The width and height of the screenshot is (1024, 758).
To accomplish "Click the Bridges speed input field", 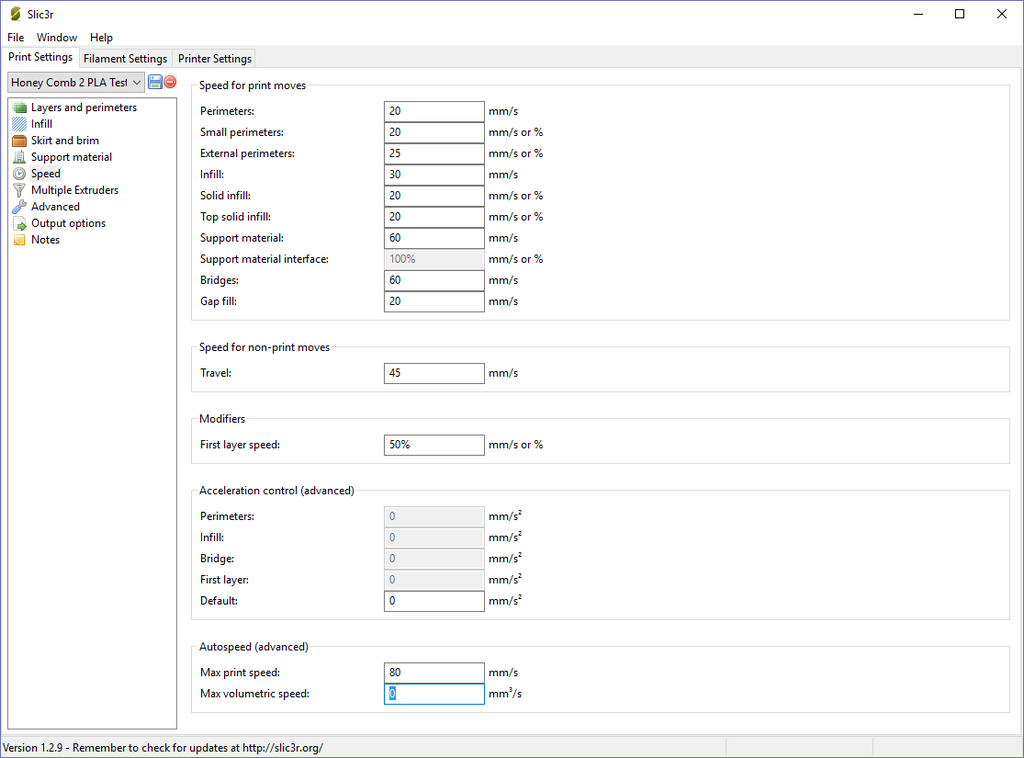I will click(434, 280).
